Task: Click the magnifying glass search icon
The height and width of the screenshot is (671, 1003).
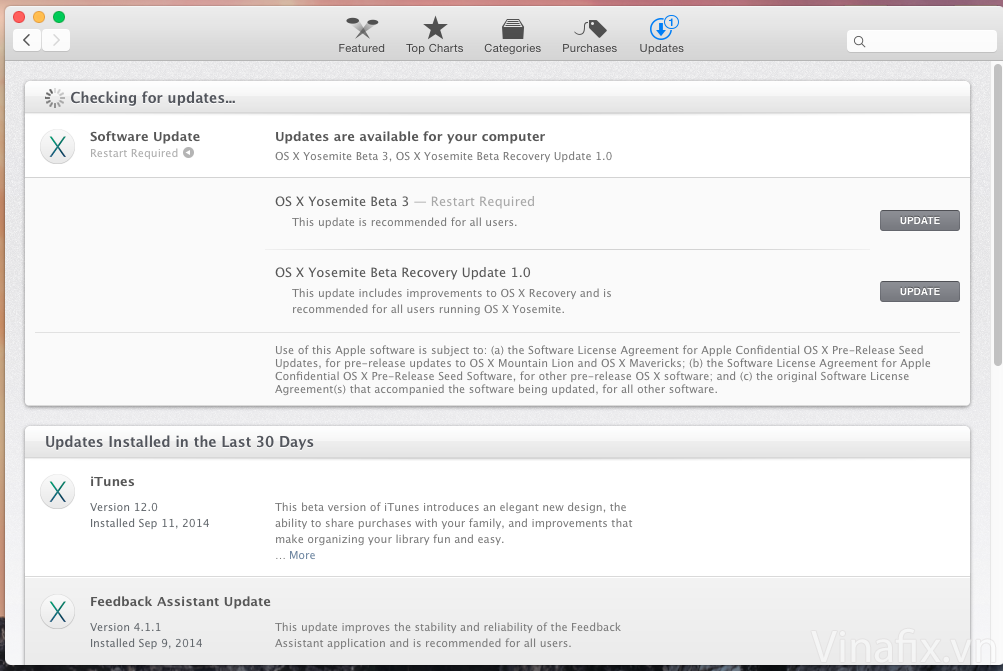Action: point(859,42)
